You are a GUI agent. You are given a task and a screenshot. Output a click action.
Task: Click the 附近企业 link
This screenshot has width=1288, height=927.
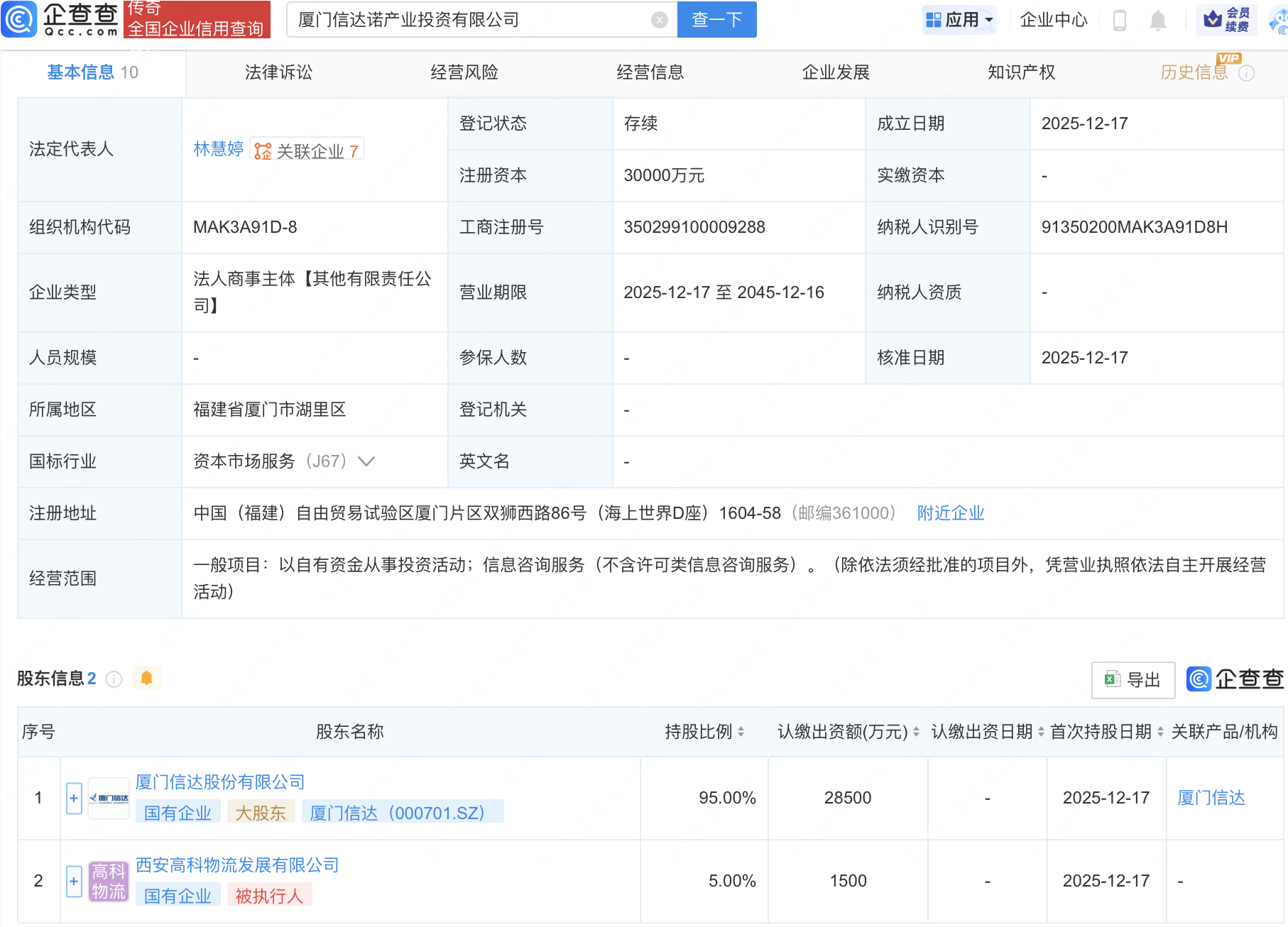[x=950, y=512]
